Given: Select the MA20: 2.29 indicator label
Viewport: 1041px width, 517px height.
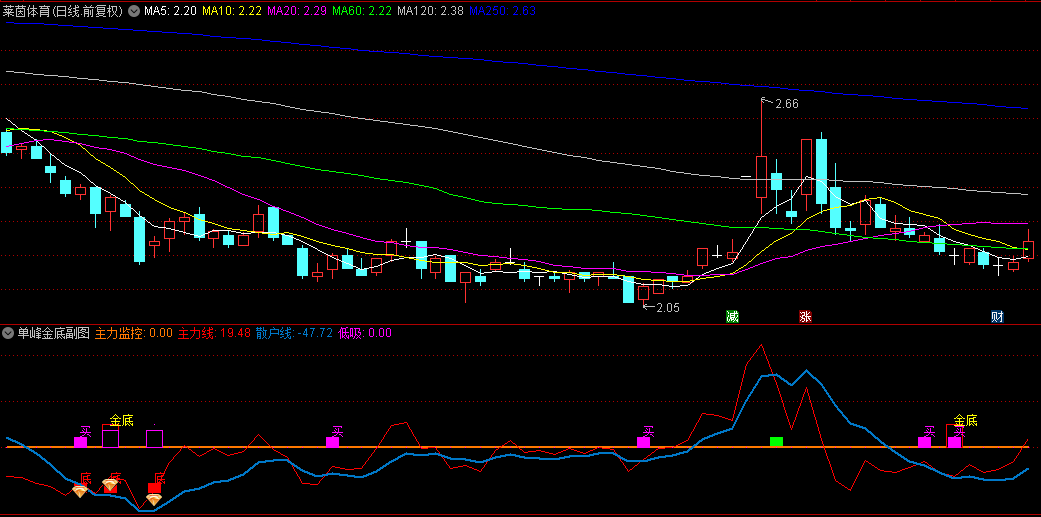Looking at the screenshot, I should [295, 11].
